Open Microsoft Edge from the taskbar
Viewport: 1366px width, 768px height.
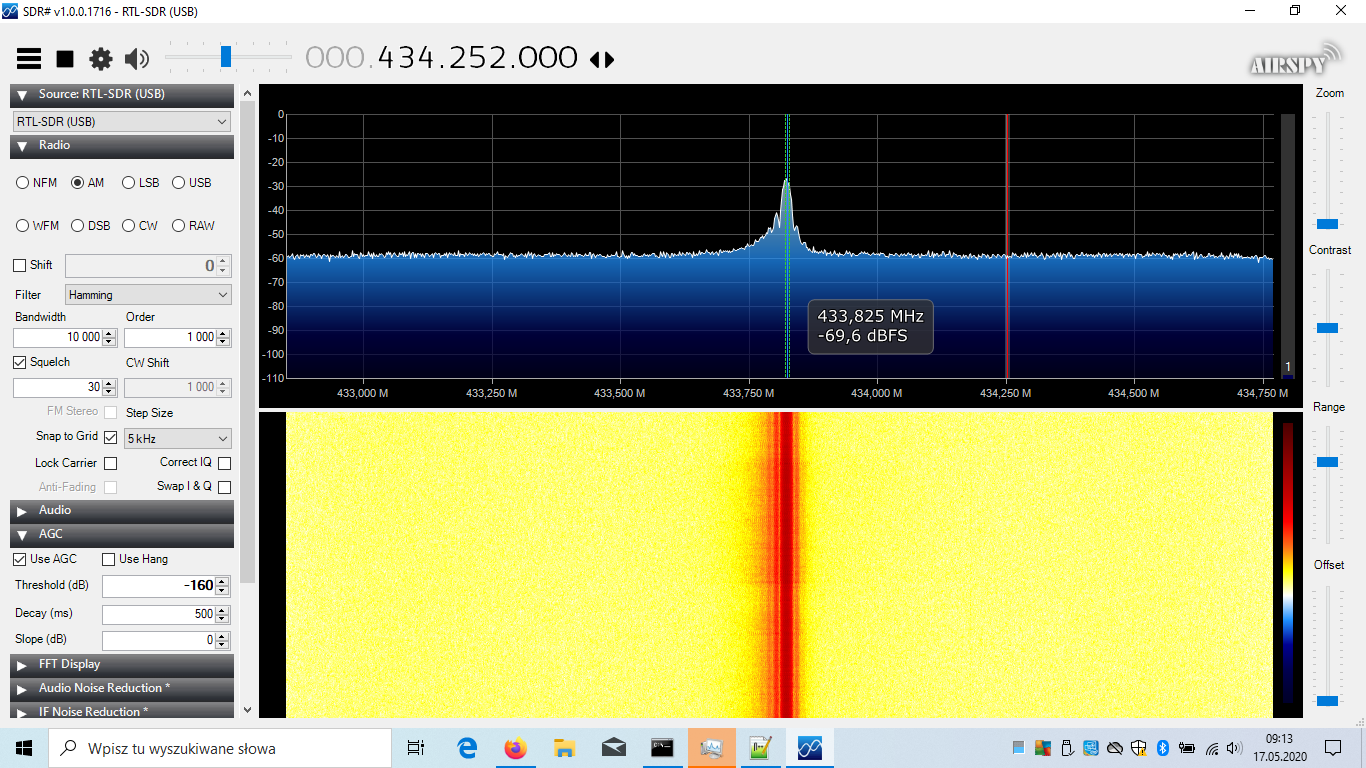467,748
